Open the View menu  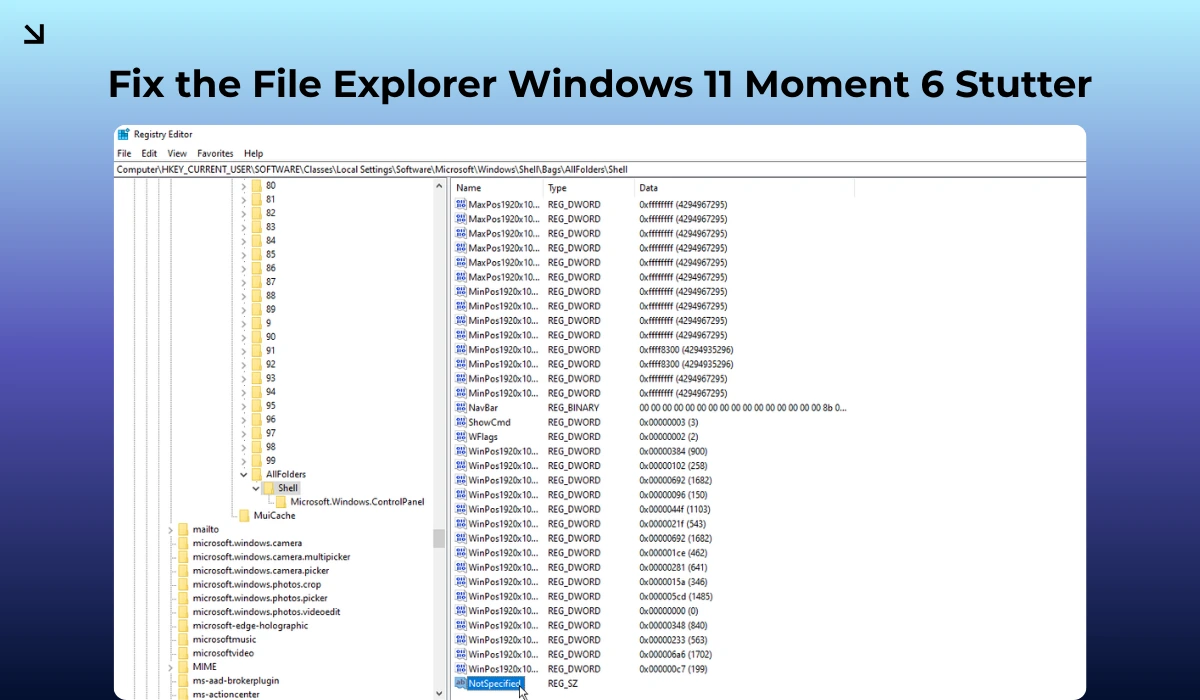point(177,153)
